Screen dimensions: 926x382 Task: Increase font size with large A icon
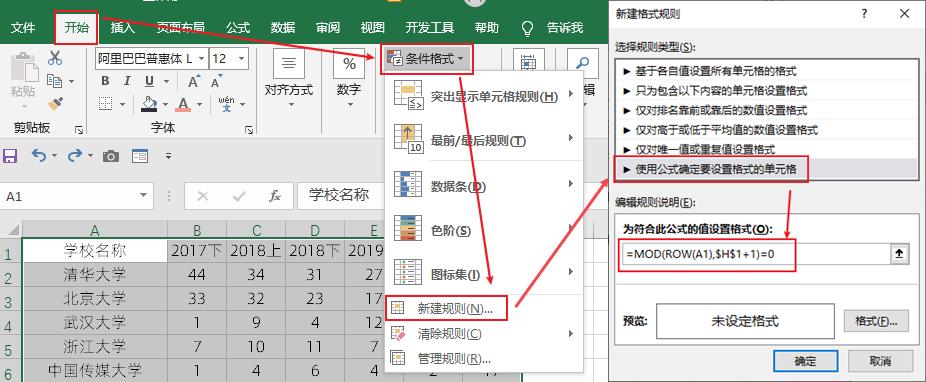pos(194,81)
